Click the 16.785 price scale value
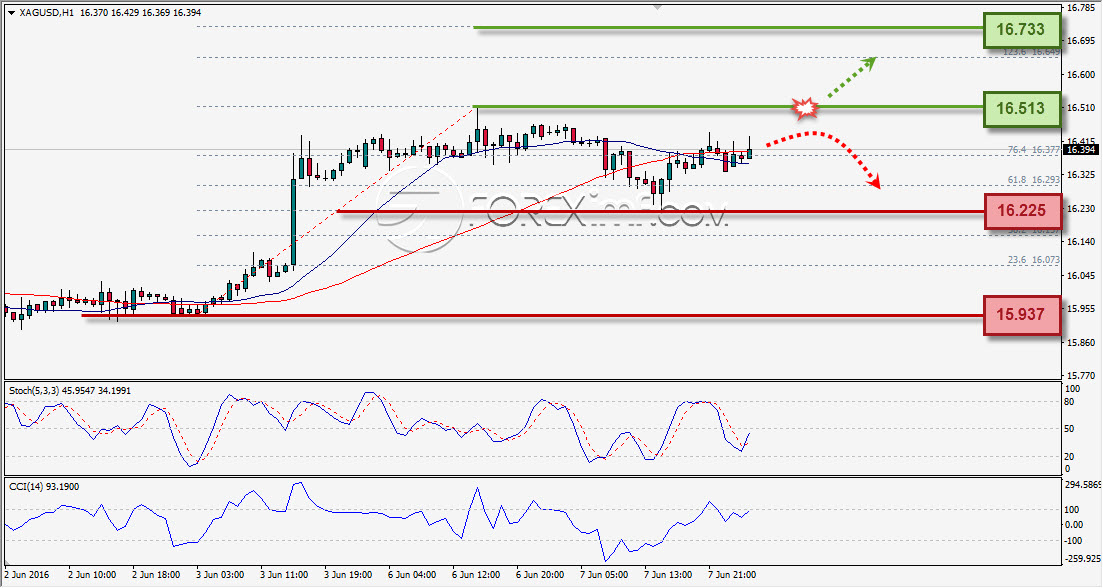This screenshot has width=1103, height=588. tap(1080, 8)
